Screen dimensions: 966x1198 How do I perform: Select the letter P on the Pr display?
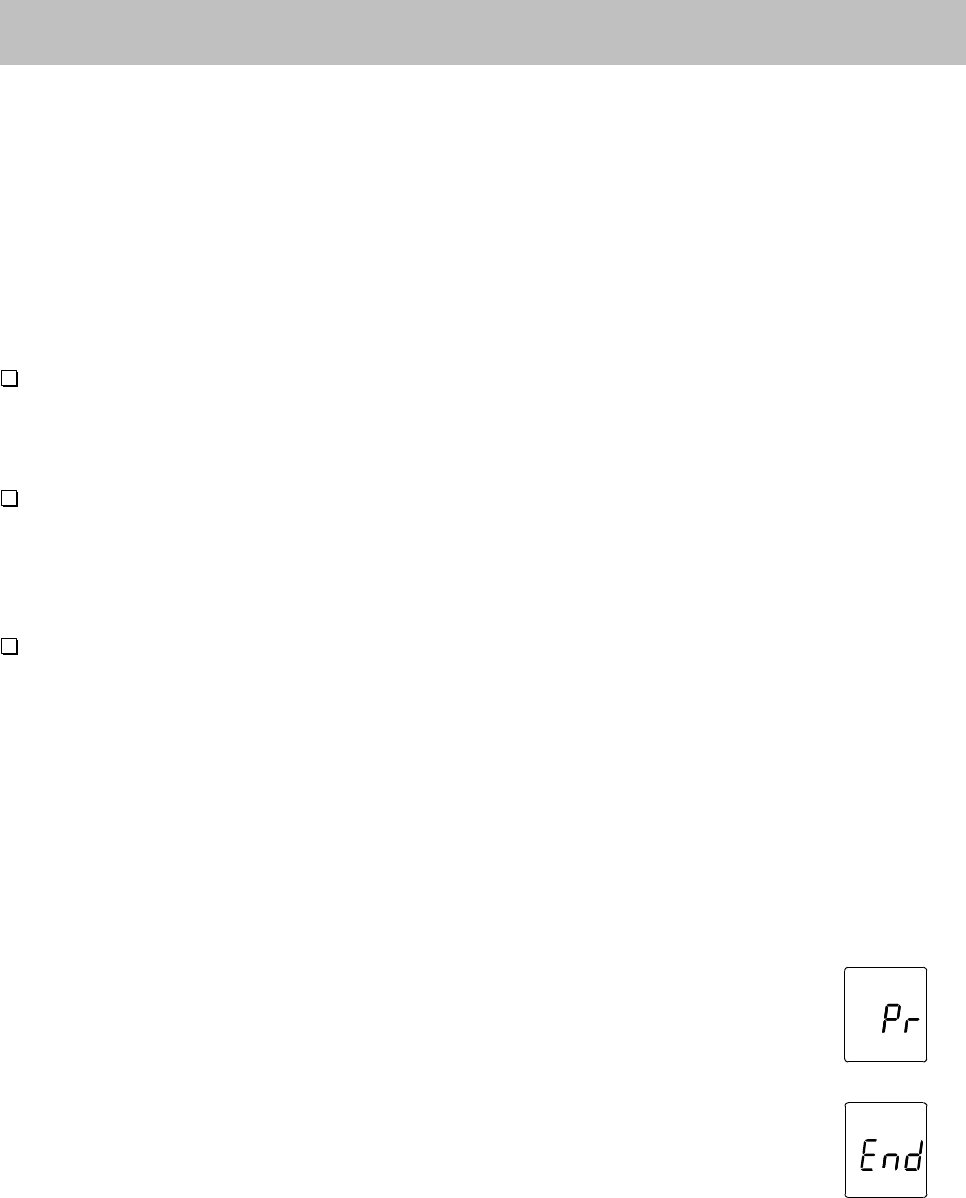tap(891, 1018)
